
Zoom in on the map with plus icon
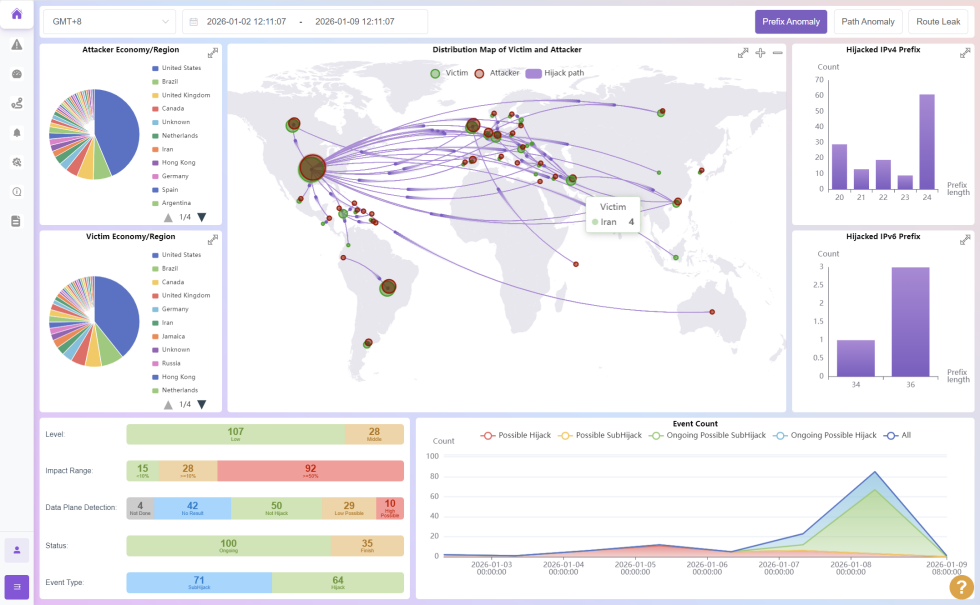point(760,53)
